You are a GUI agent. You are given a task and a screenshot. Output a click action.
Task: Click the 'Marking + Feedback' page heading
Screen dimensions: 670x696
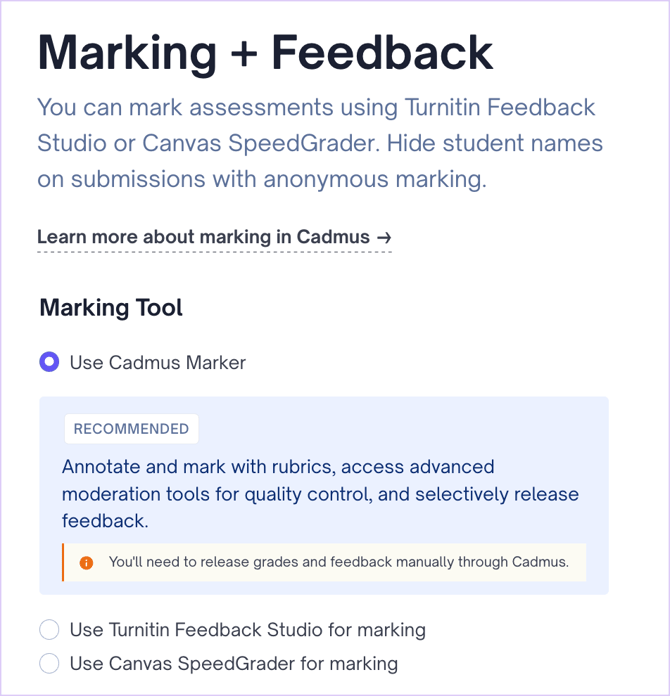(265, 53)
